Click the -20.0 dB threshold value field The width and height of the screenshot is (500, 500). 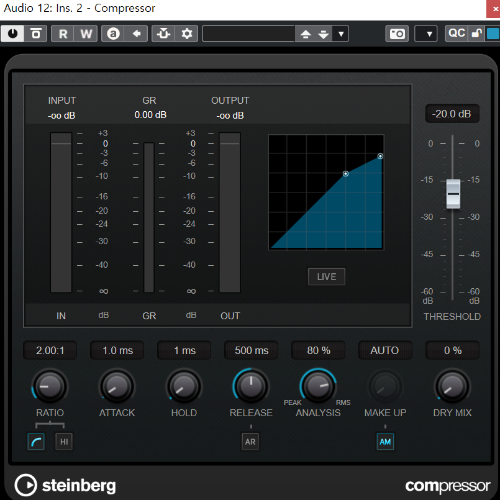[452, 114]
